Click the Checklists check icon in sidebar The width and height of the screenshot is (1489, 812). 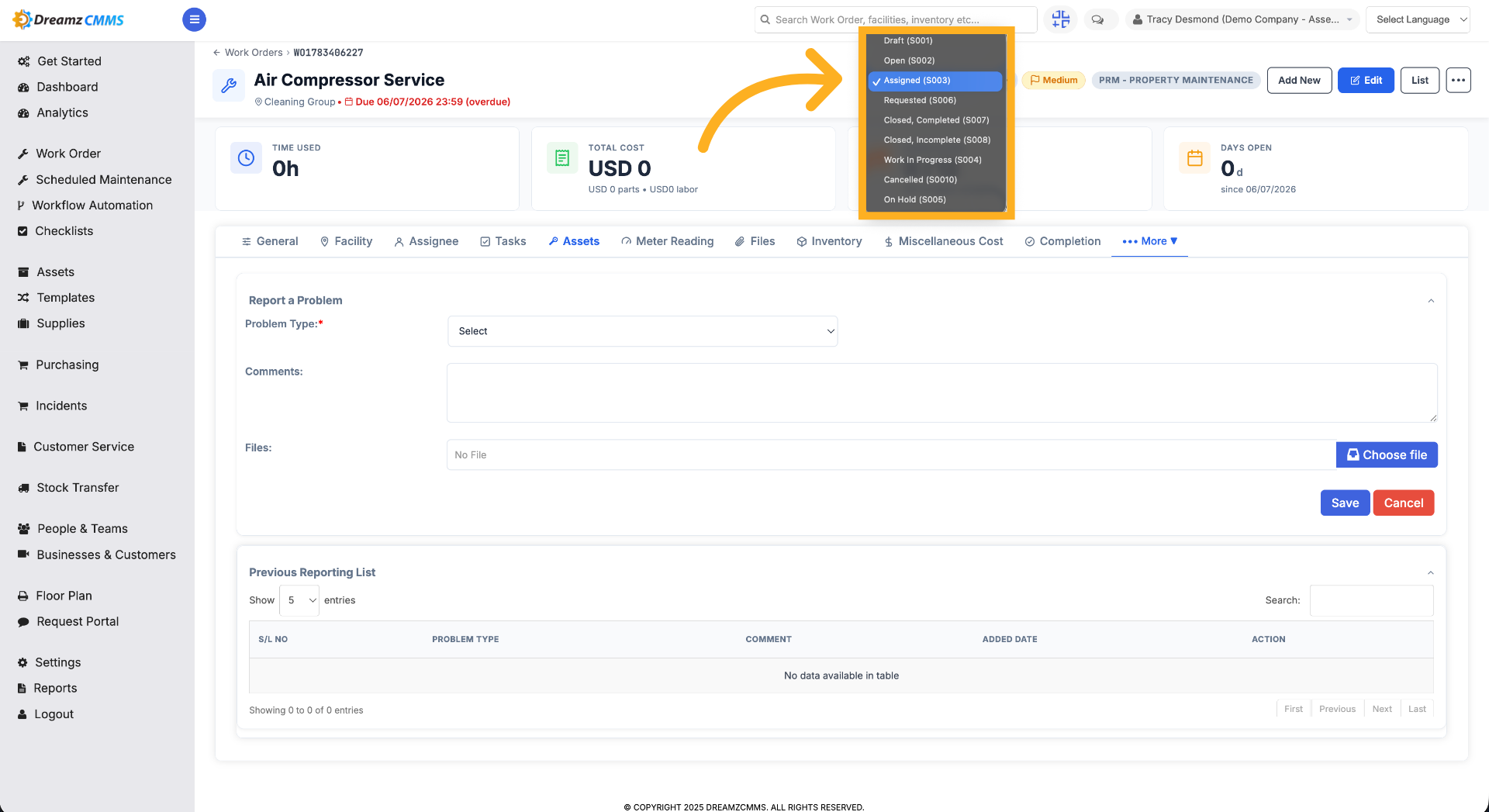point(22,231)
